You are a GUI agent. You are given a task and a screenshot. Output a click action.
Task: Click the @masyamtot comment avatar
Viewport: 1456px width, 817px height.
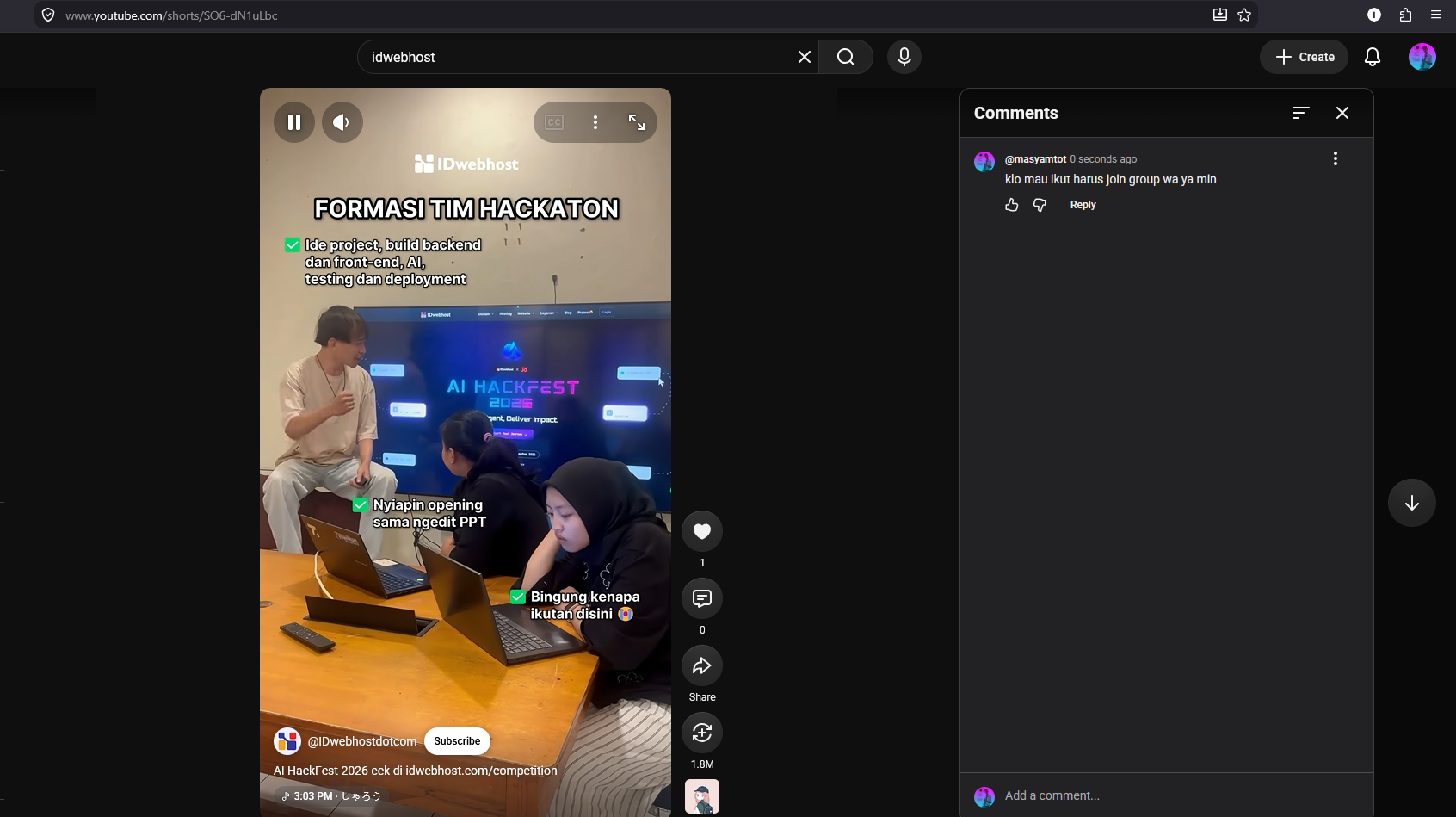[984, 162]
